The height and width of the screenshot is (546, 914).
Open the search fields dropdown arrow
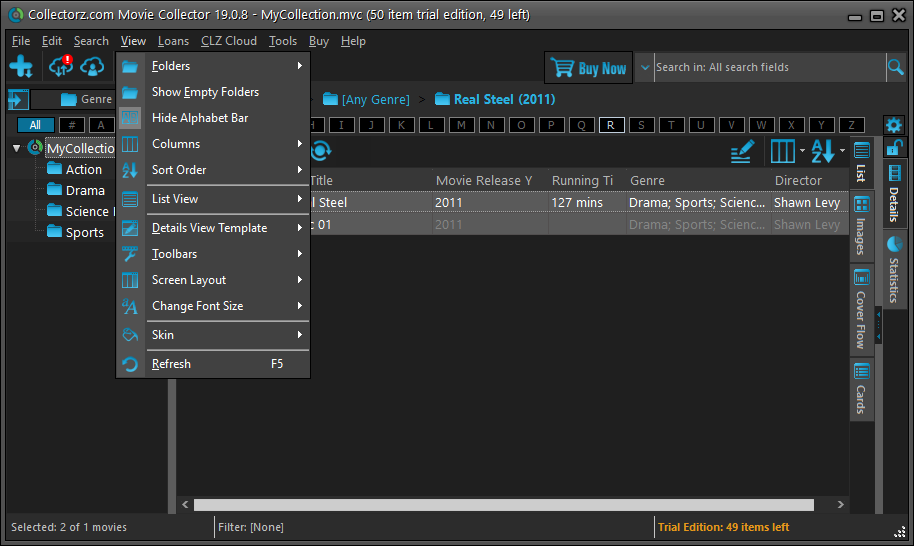(x=647, y=67)
